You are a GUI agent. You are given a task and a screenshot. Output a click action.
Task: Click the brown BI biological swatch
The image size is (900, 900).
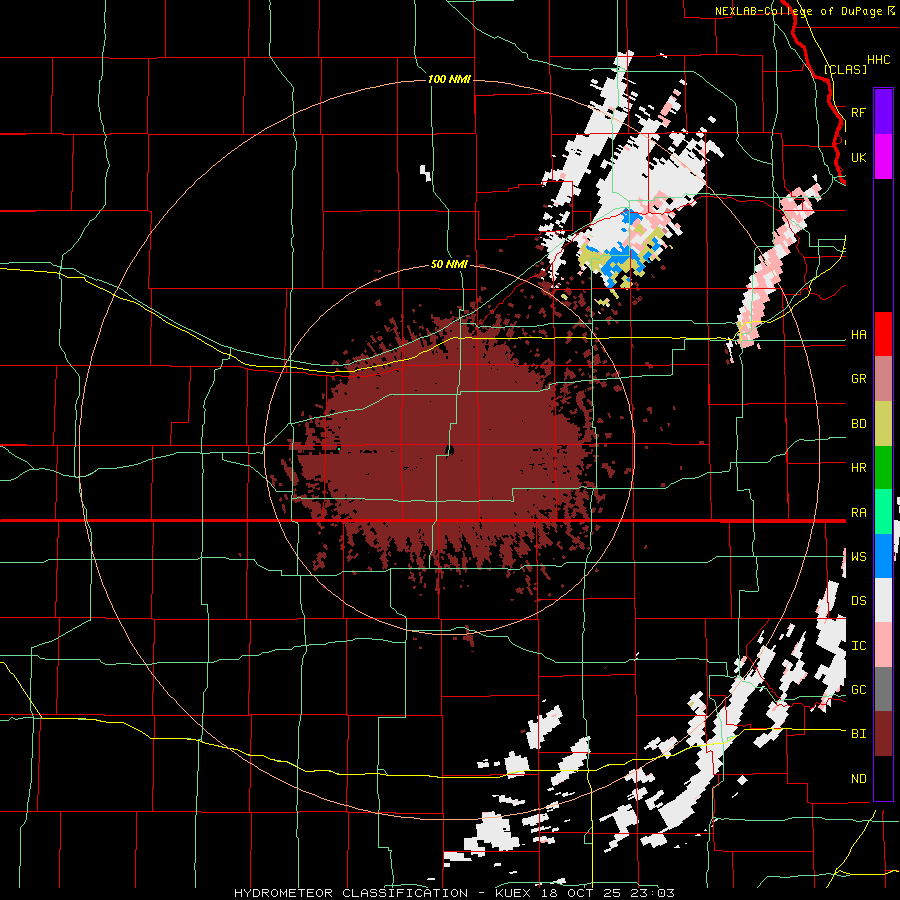coord(883,734)
